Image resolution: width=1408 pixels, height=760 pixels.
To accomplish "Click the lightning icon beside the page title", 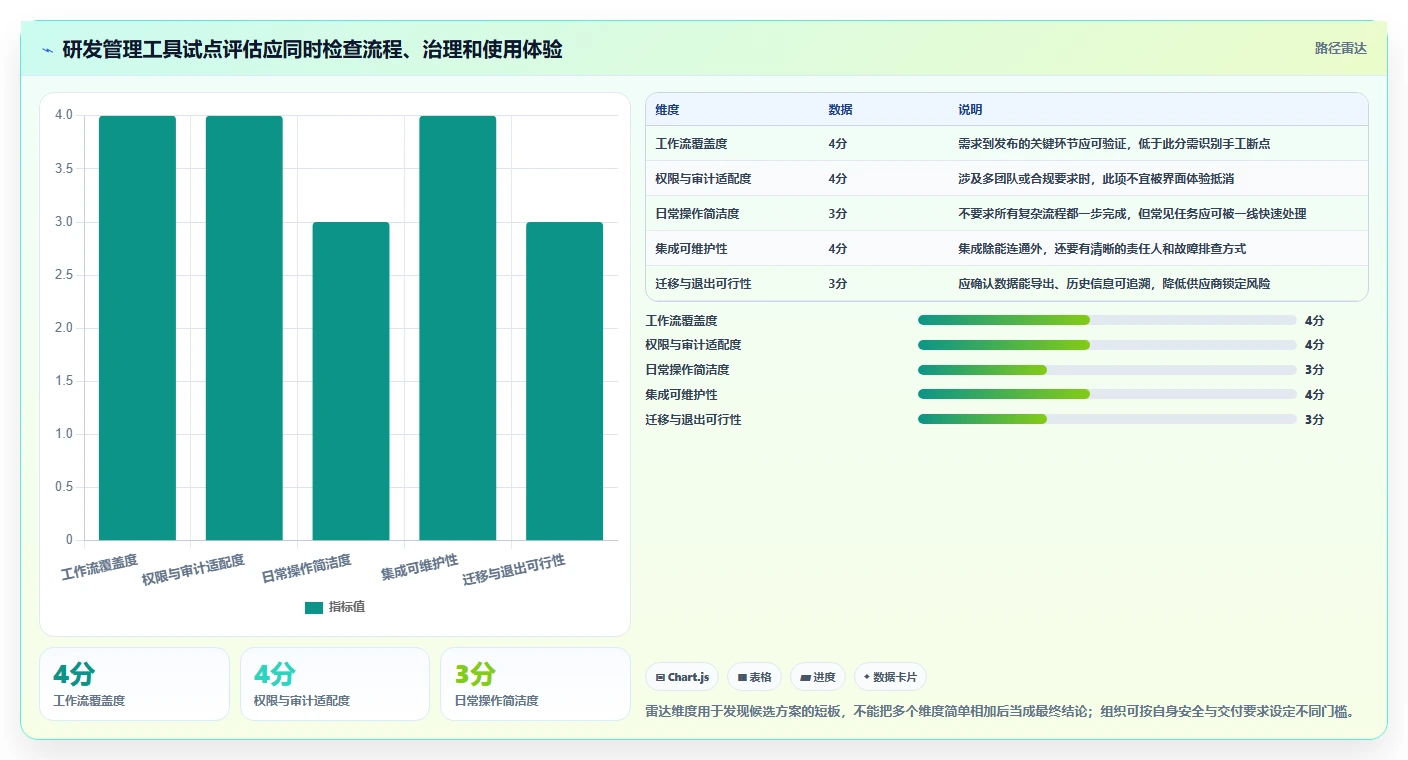I will 48,50.
